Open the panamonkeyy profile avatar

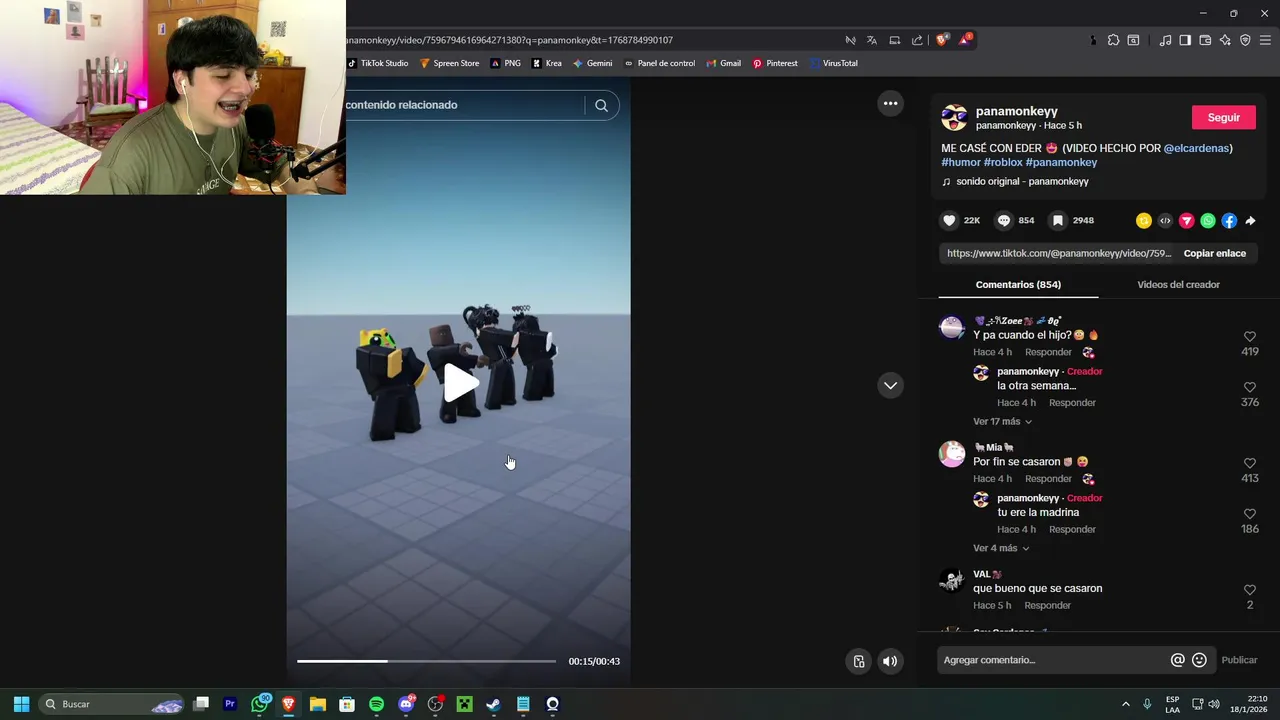pyautogui.click(x=954, y=117)
